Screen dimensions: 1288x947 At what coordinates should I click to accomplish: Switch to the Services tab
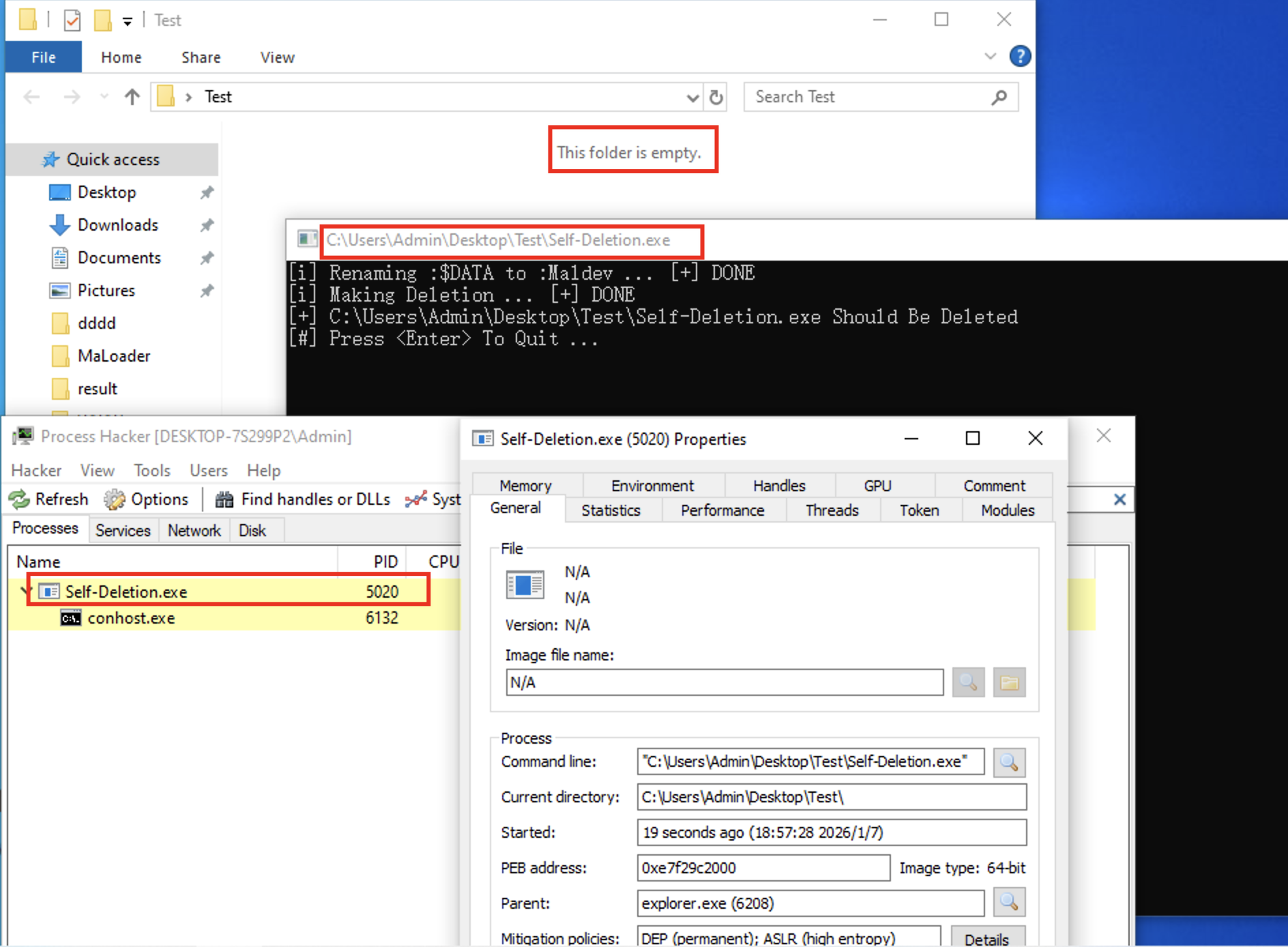pos(123,530)
